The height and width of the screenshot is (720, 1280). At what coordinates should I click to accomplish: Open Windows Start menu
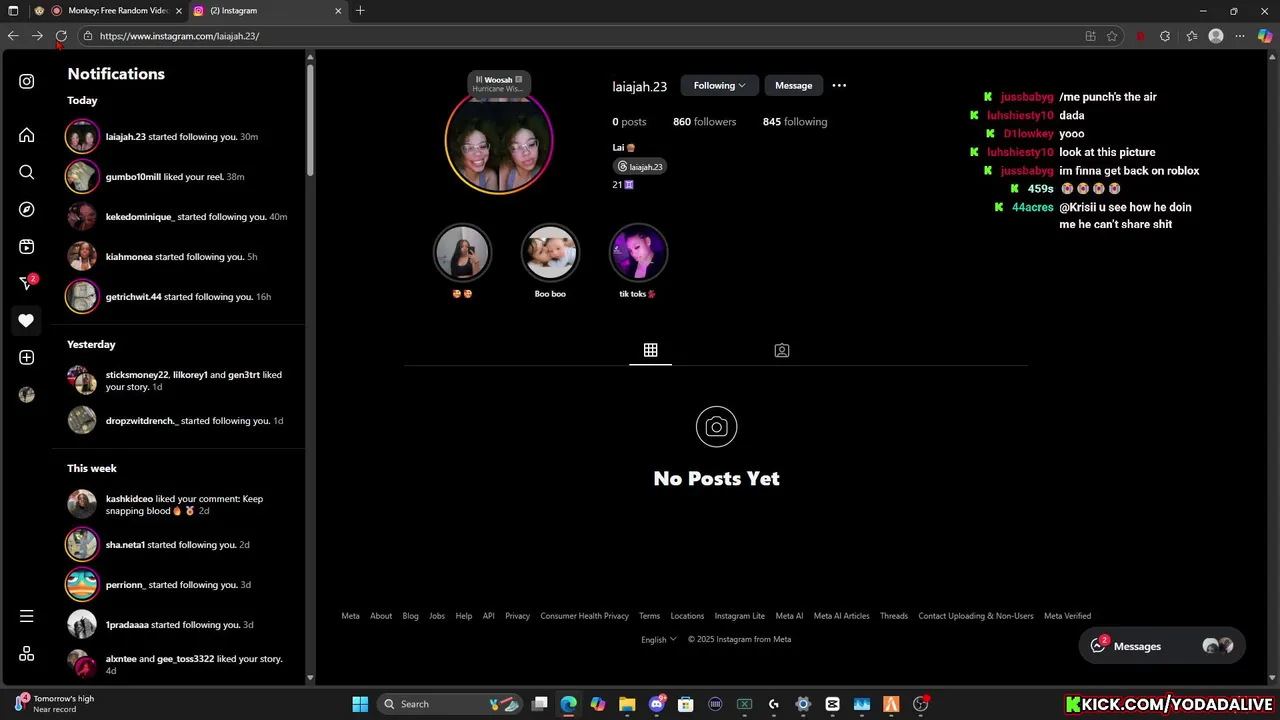[x=360, y=704]
